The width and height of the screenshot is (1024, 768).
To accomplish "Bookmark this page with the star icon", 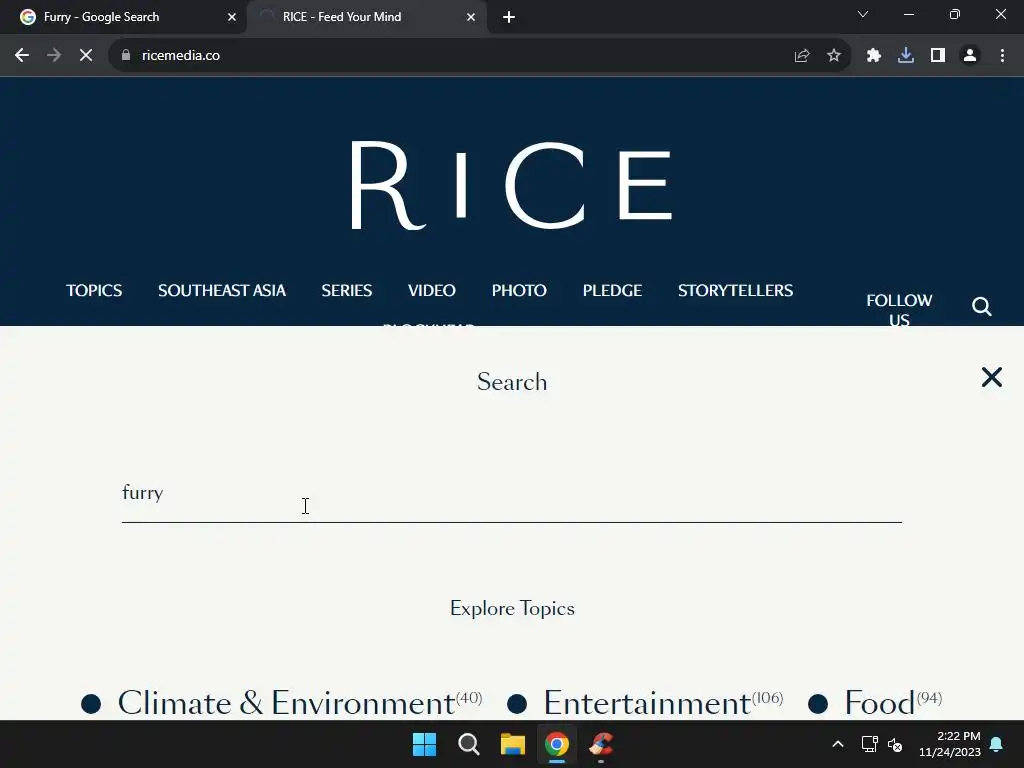I will point(834,56).
